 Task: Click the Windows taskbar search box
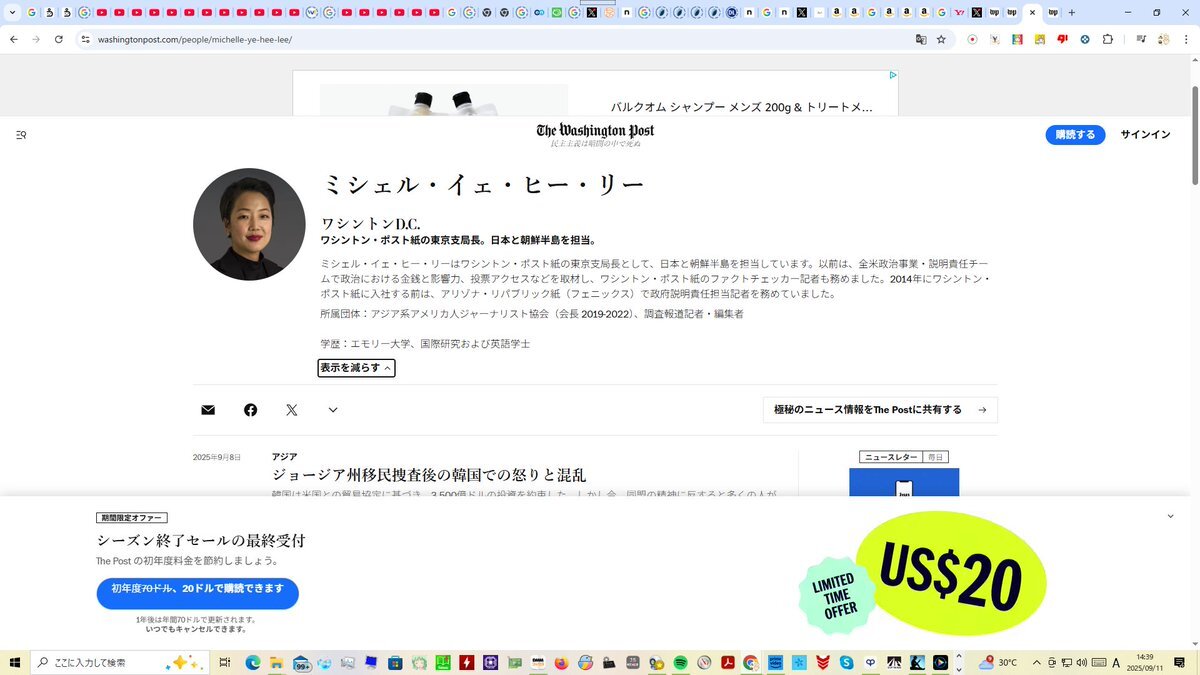(x=120, y=662)
